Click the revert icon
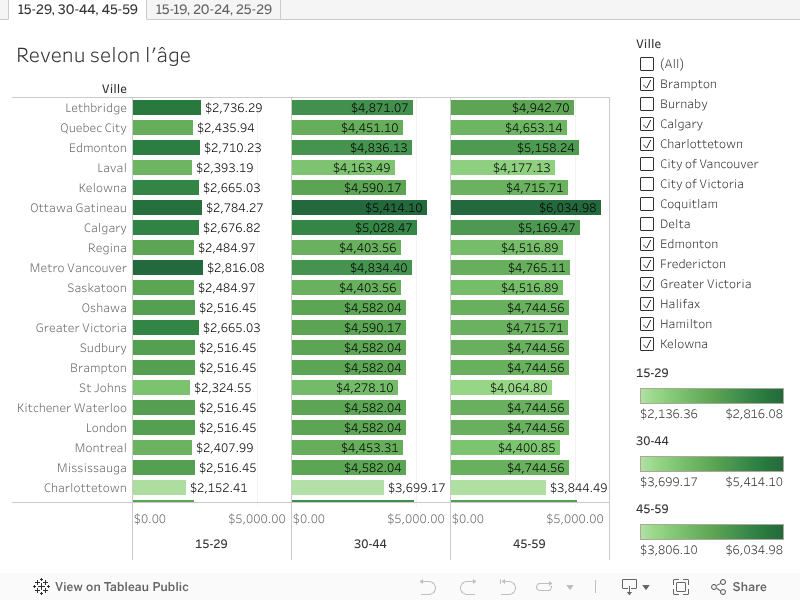Image resolution: width=800 pixels, height=600 pixels. (507, 587)
